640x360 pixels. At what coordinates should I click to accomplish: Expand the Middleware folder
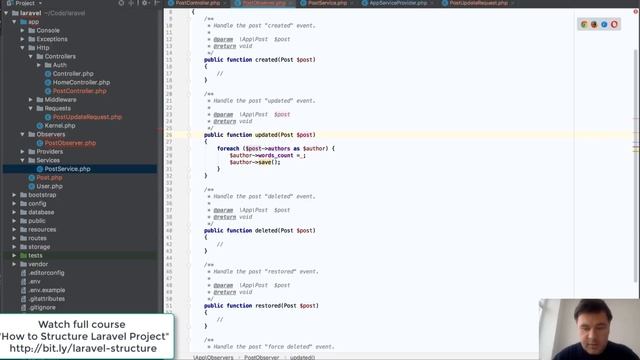31,100
